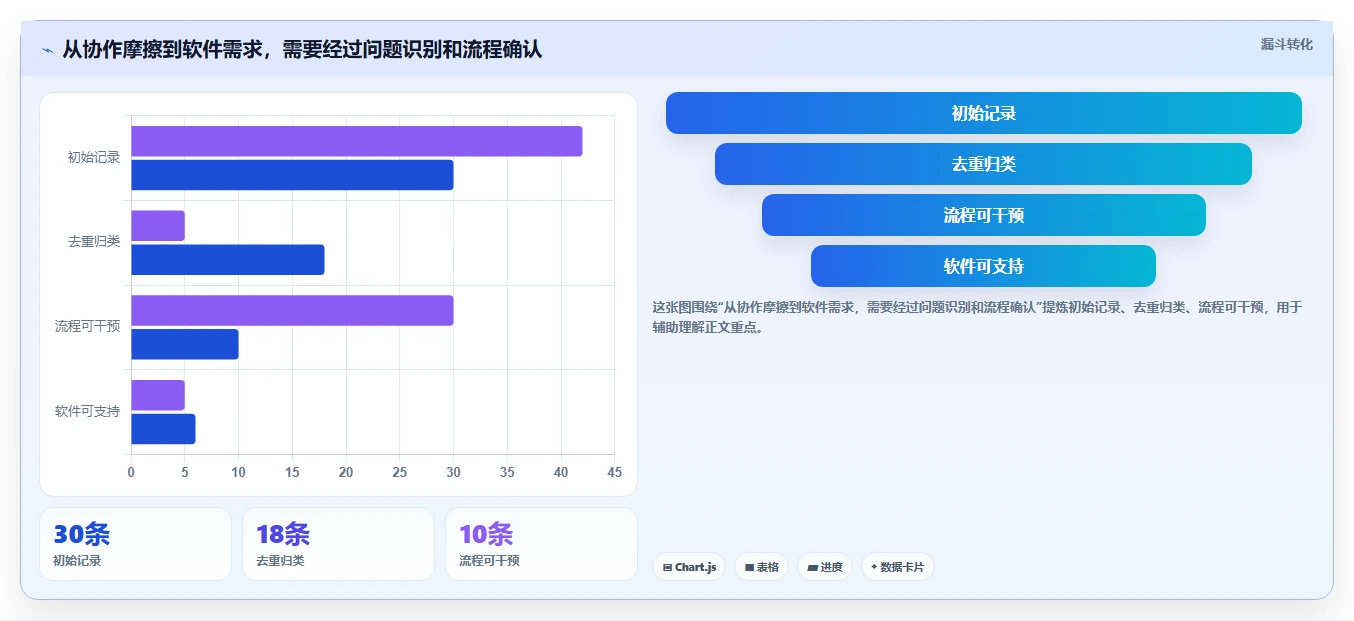Click the Chart.js chip
Screen dimensions: 1354x621
tap(689, 567)
